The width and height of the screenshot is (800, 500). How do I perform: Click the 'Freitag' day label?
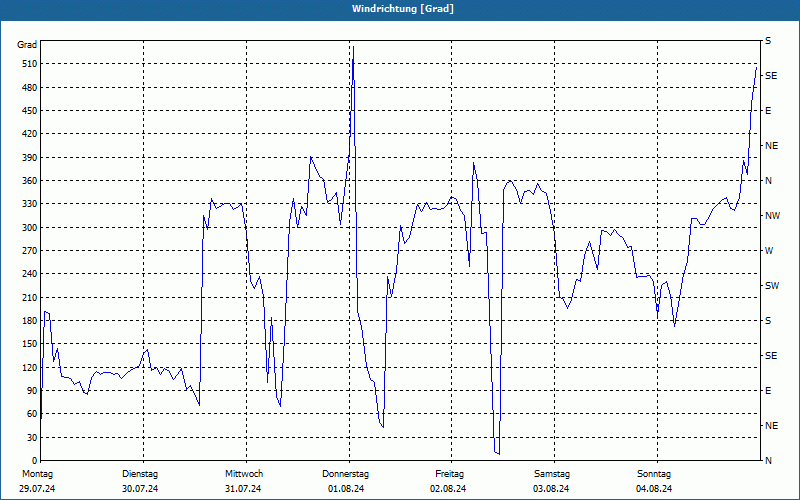click(x=449, y=474)
